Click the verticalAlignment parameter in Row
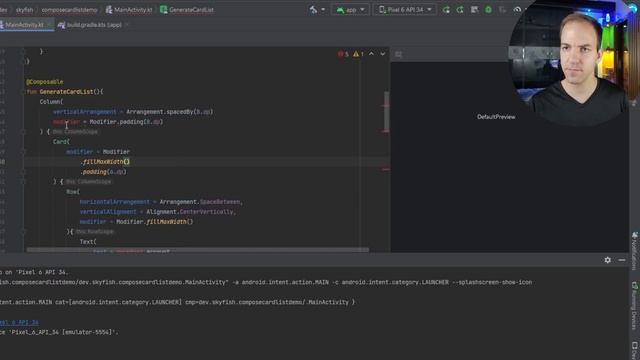 click(108, 212)
